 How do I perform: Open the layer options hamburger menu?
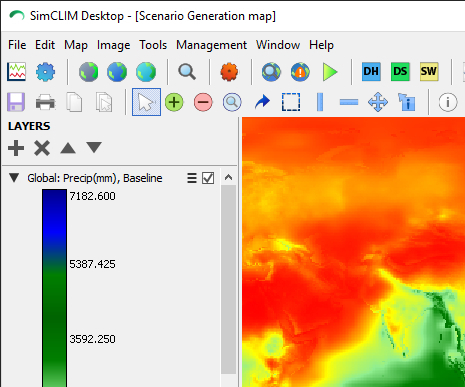coord(192,178)
